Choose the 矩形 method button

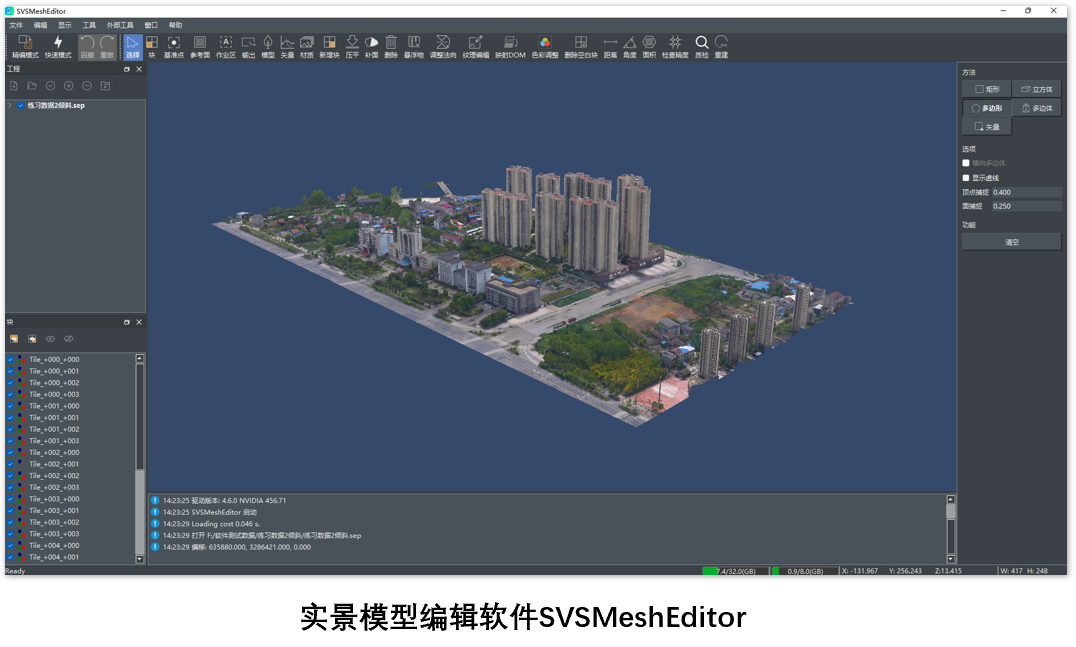click(x=986, y=89)
